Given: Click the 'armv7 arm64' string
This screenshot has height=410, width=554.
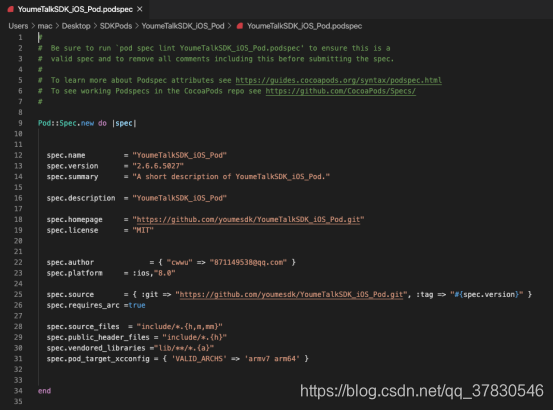Looking at the screenshot, I should click(x=272, y=359).
